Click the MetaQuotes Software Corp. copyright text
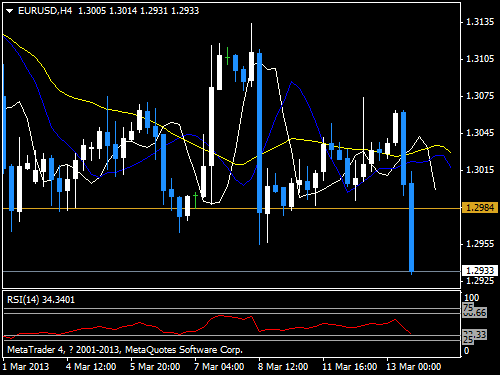This screenshot has width=500, height=375. [x=125, y=350]
